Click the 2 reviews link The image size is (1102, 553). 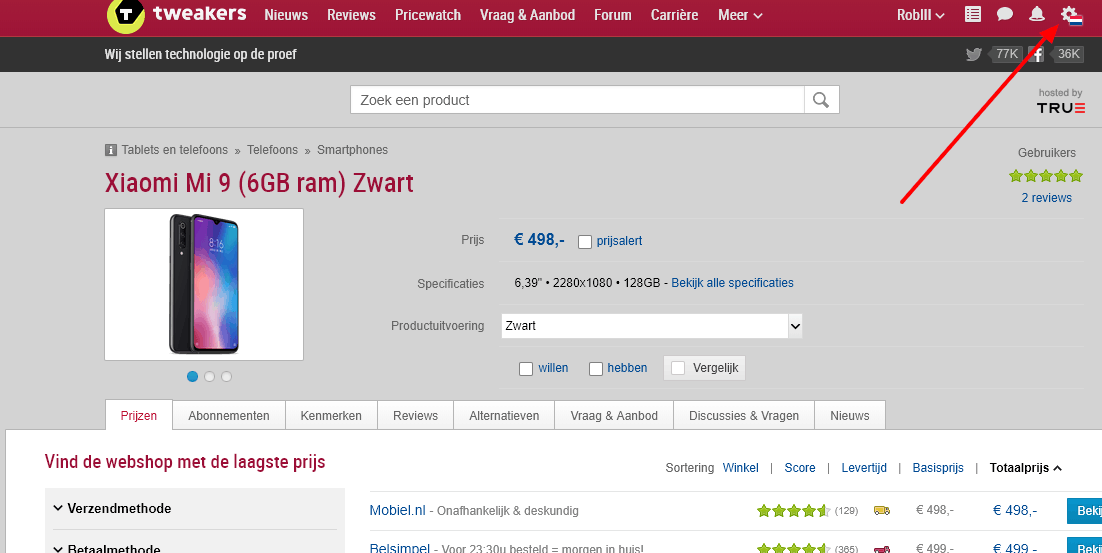click(x=1046, y=198)
